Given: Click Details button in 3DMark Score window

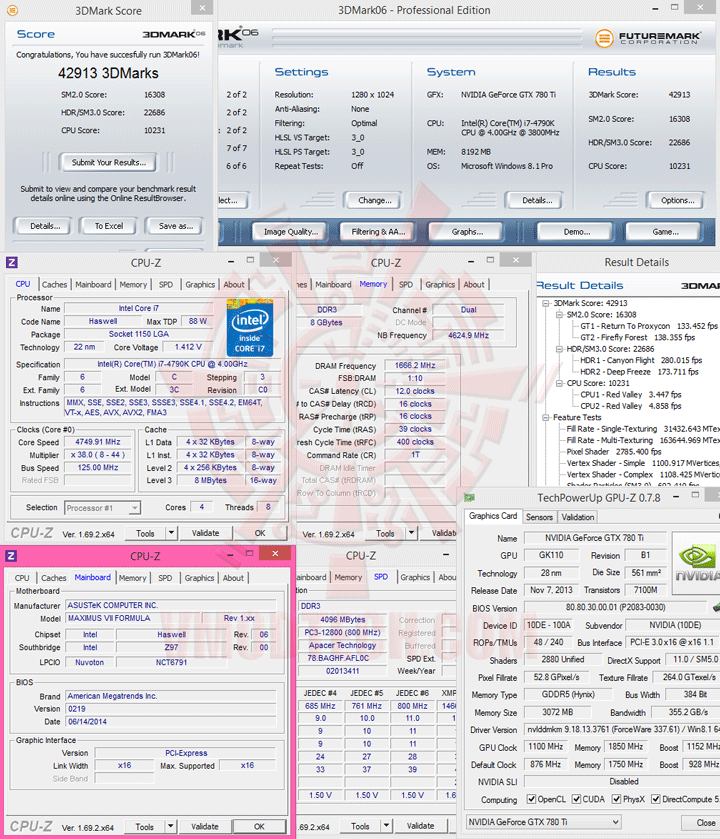Looking at the screenshot, I should point(45,226).
